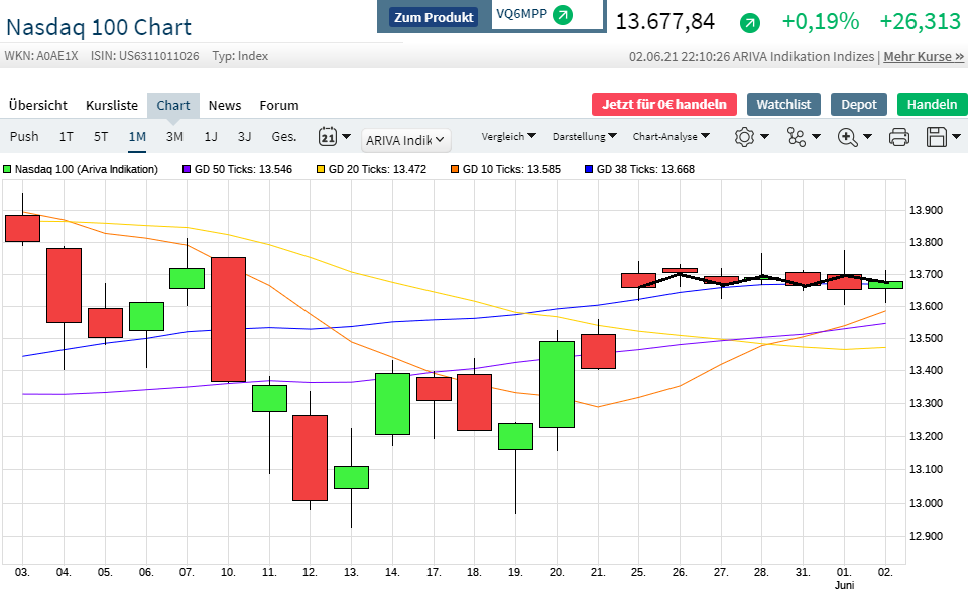
Task: Click blue GD 38 legend swatch
Action: 589,169
